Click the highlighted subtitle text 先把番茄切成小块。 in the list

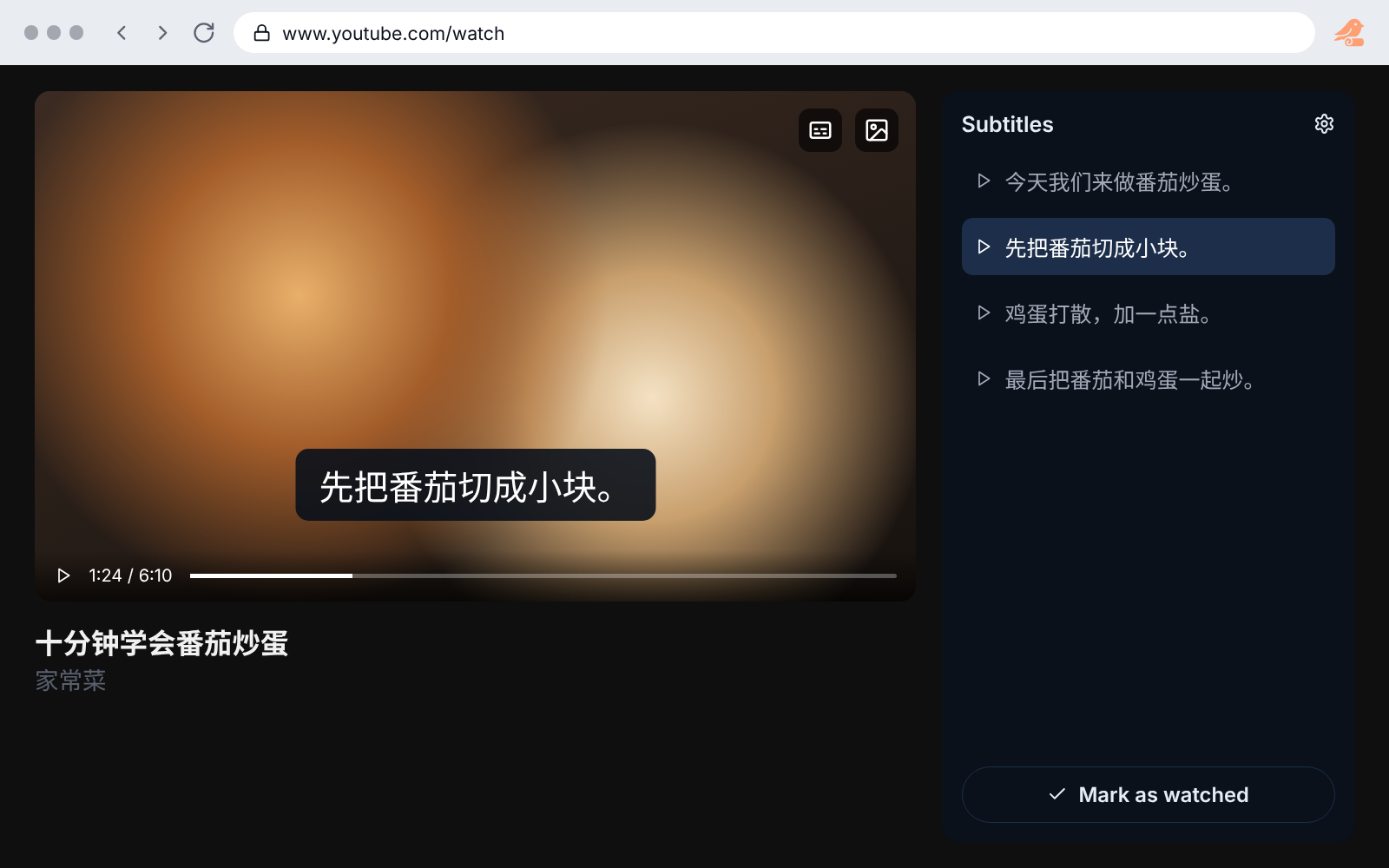pyautogui.click(x=1097, y=248)
